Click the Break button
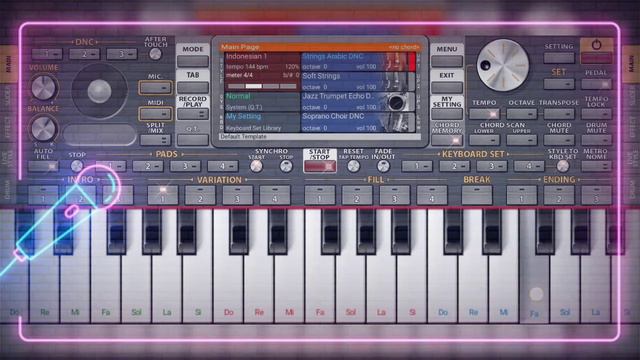 (477, 195)
